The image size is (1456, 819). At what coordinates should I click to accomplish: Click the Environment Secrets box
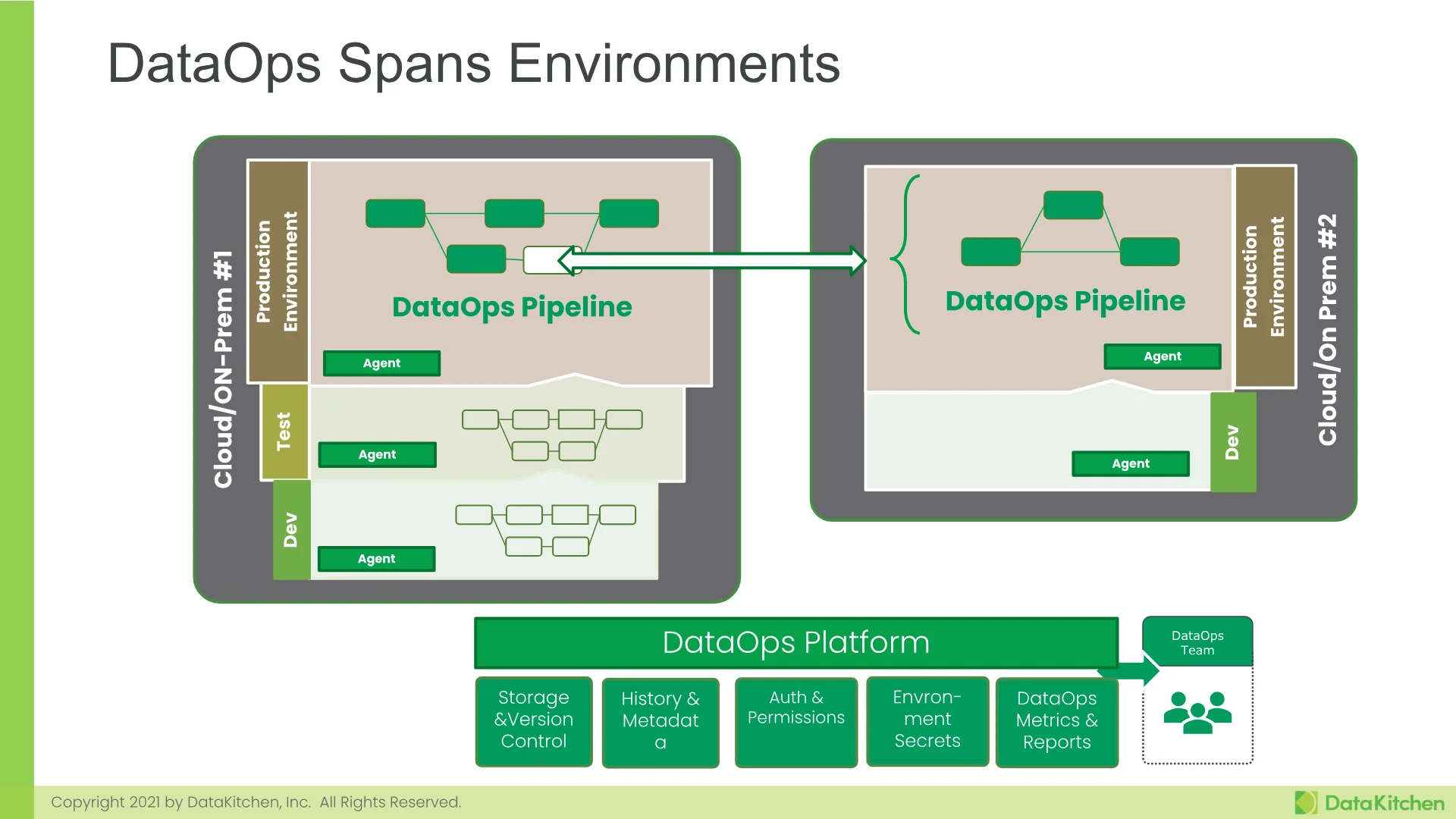927,721
